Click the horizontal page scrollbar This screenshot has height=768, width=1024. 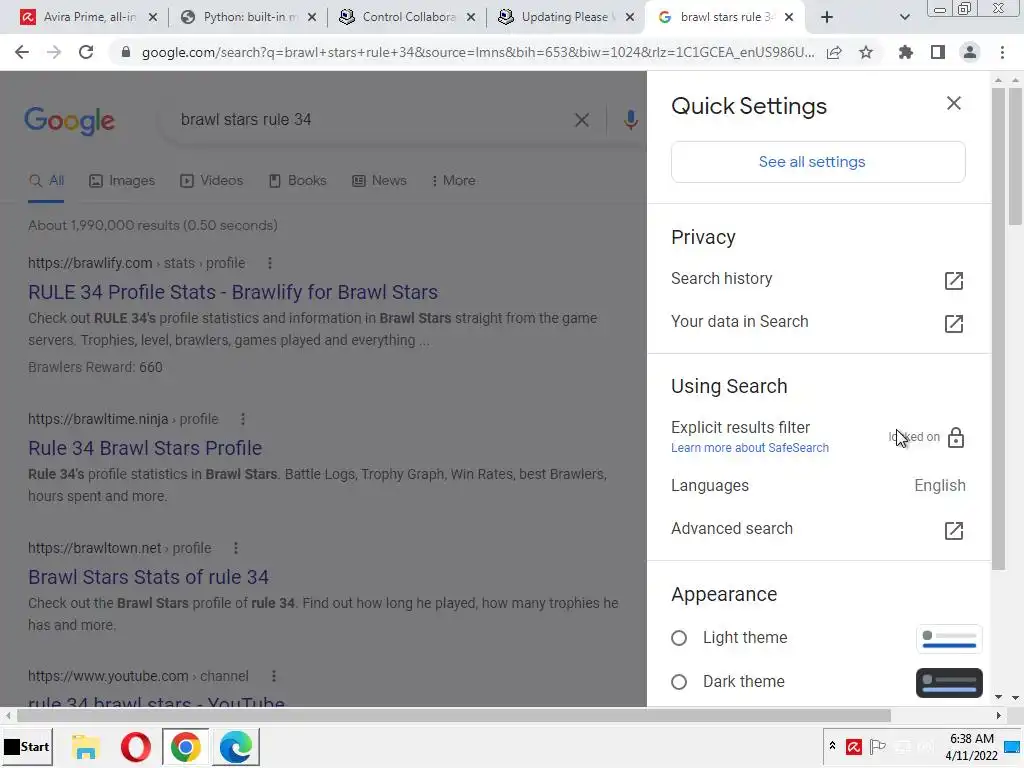[454, 716]
